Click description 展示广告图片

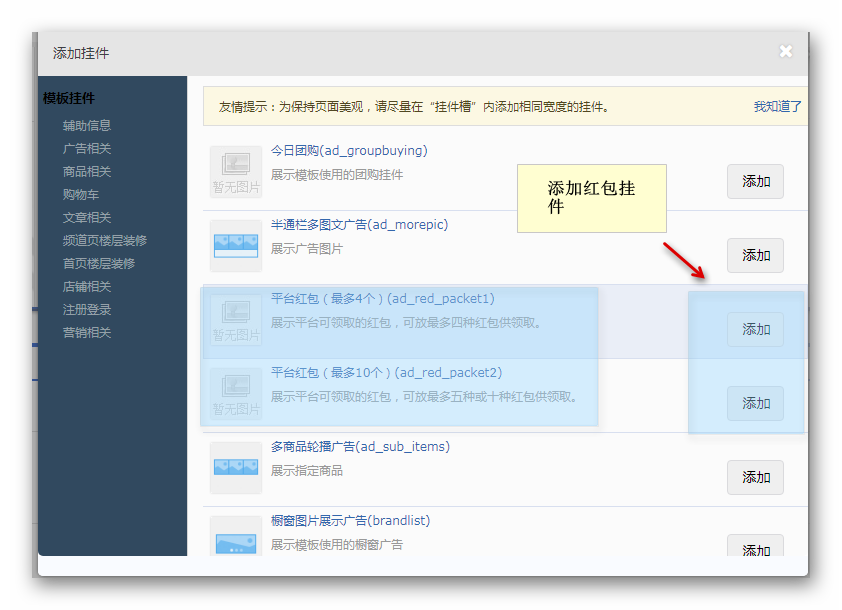pyautogui.click(x=306, y=249)
